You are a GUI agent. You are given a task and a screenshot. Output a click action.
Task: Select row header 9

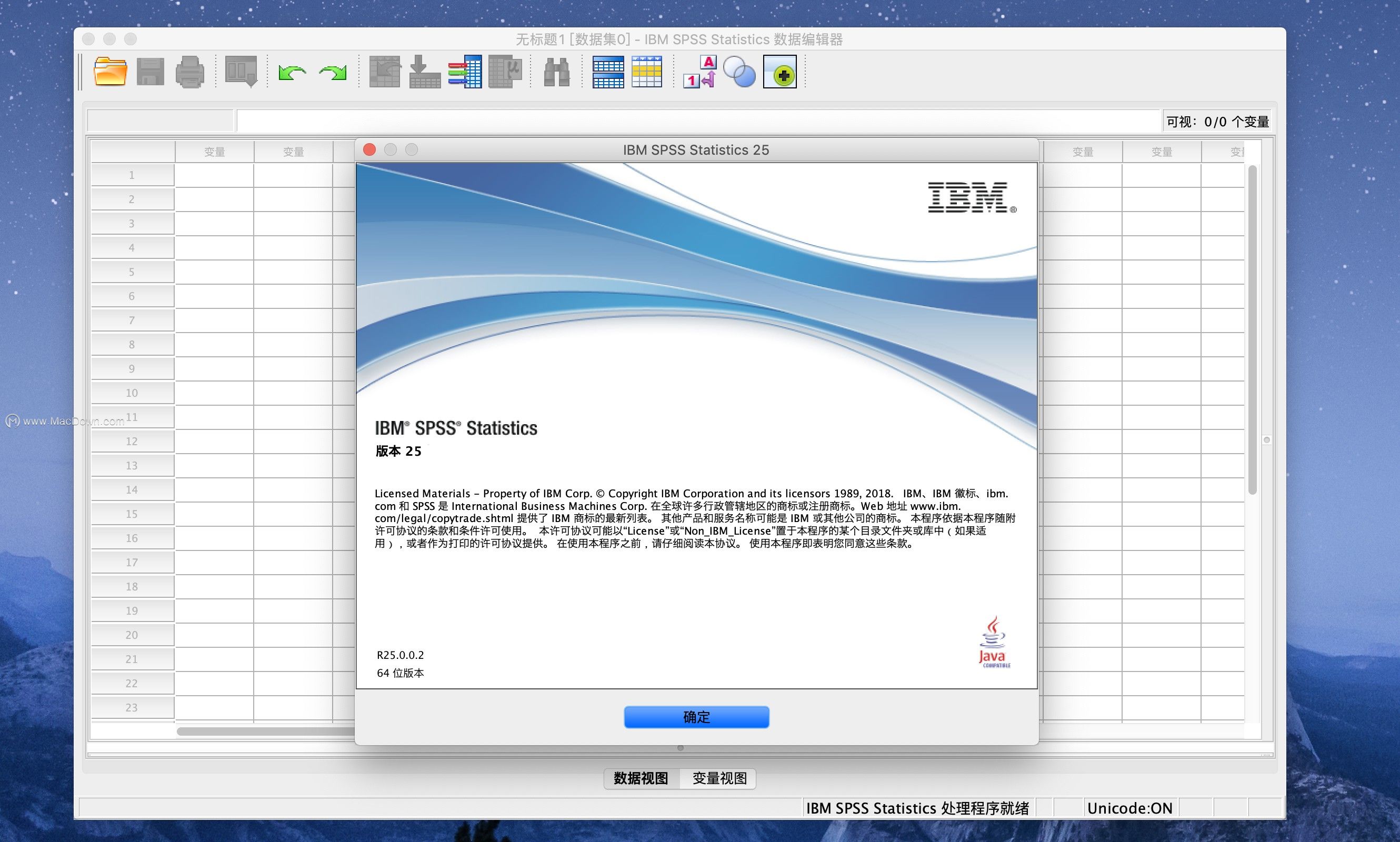(x=132, y=369)
